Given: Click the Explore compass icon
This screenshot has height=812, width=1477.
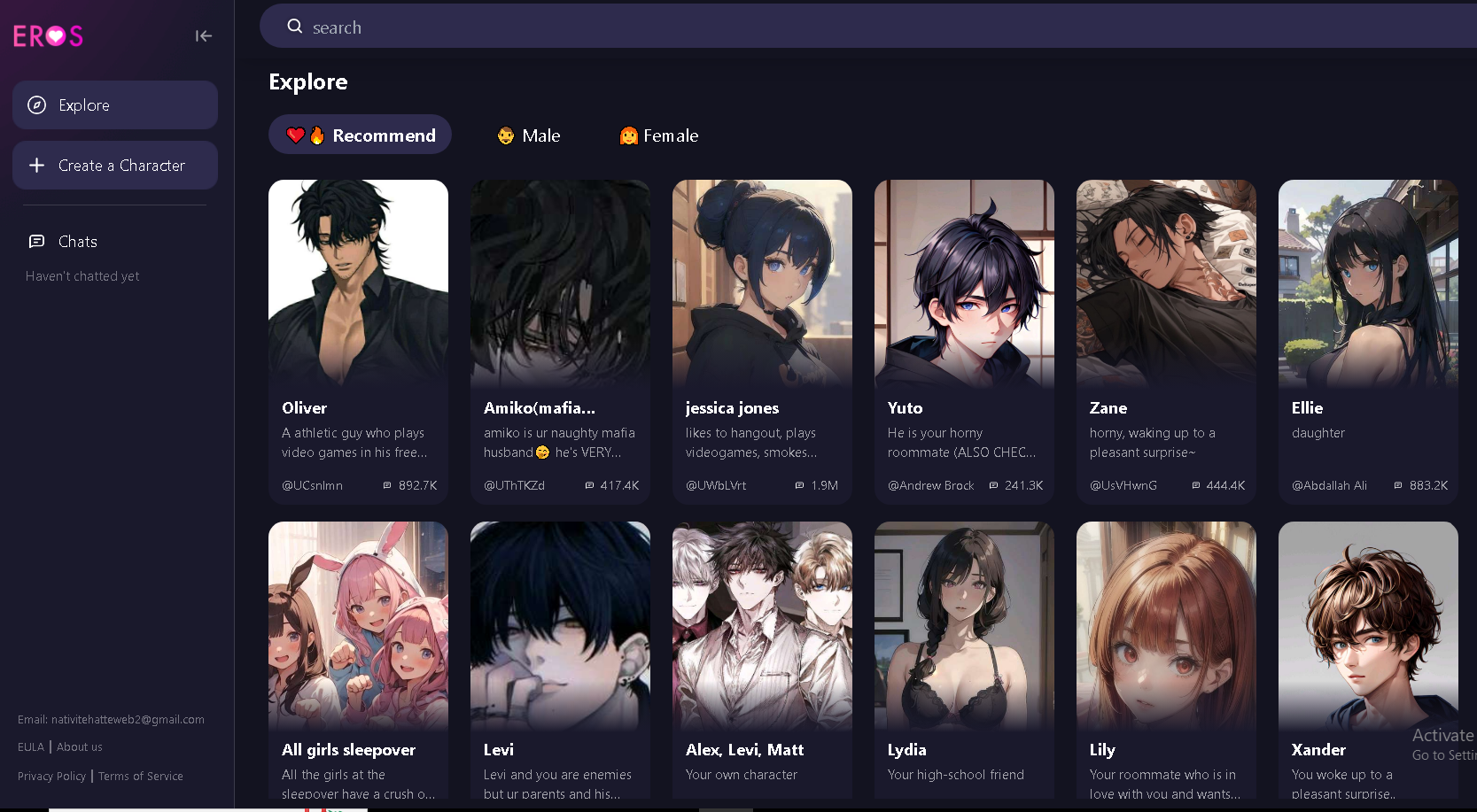Looking at the screenshot, I should click(x=36, y=105).
